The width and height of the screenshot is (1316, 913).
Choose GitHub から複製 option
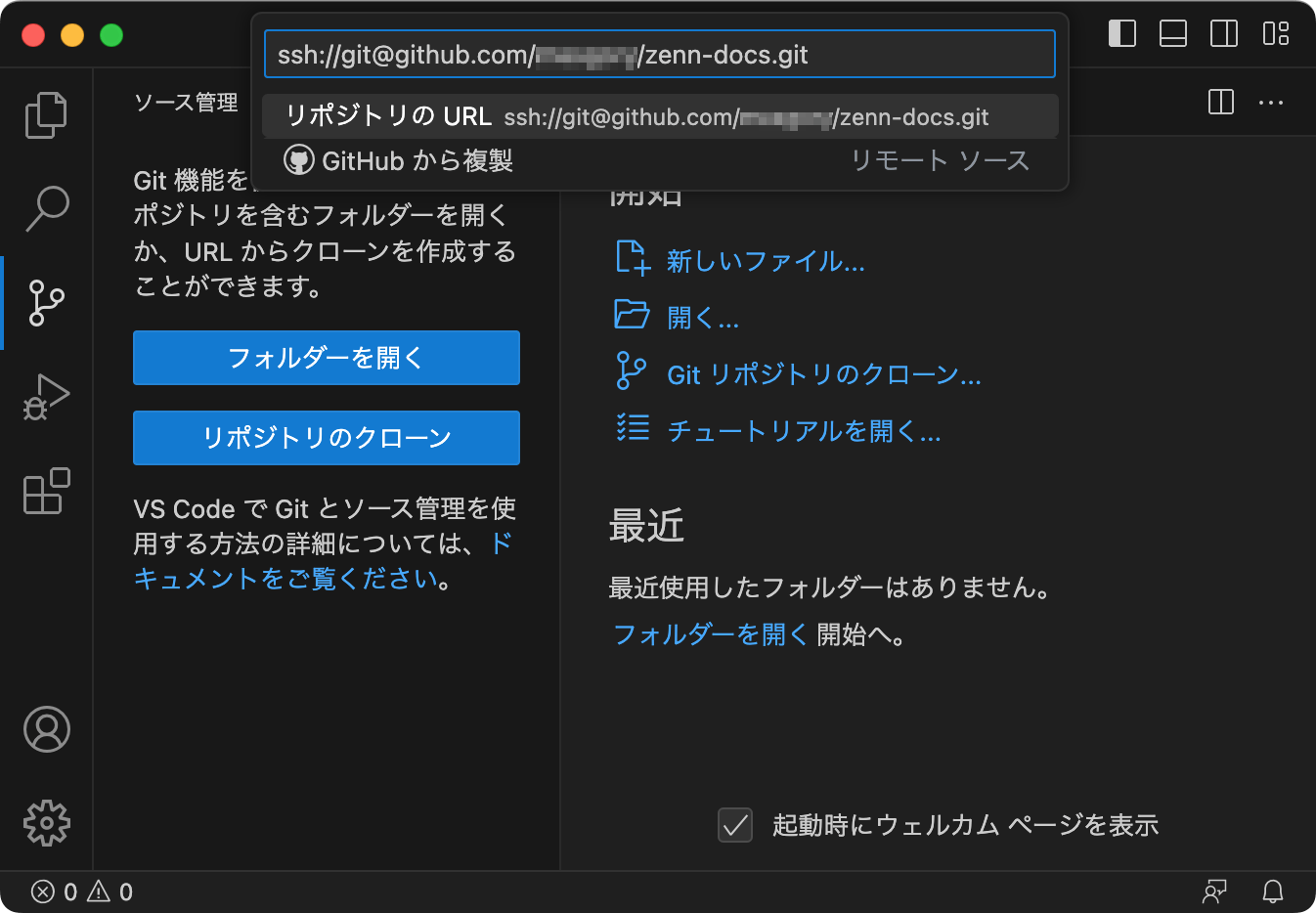click(x=660, y=160)
